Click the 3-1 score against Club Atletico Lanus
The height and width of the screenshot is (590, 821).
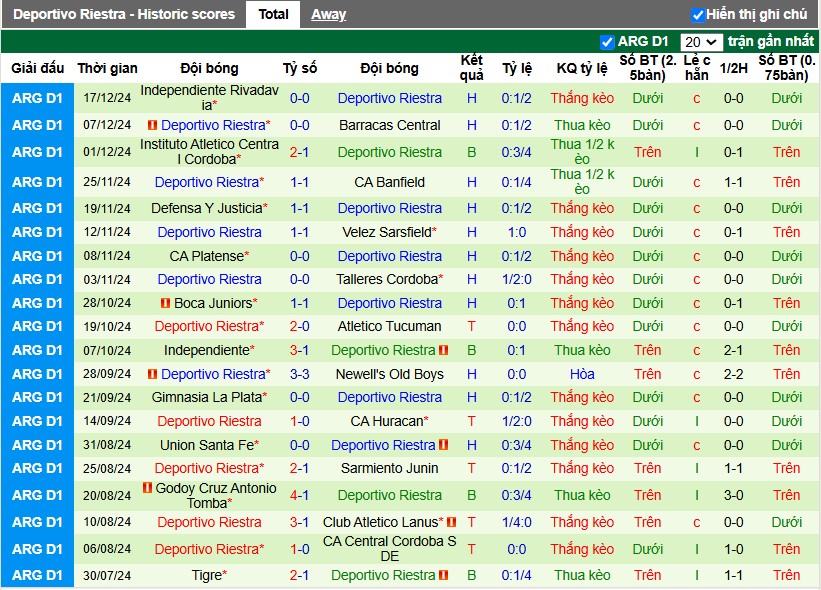point(299,522)
